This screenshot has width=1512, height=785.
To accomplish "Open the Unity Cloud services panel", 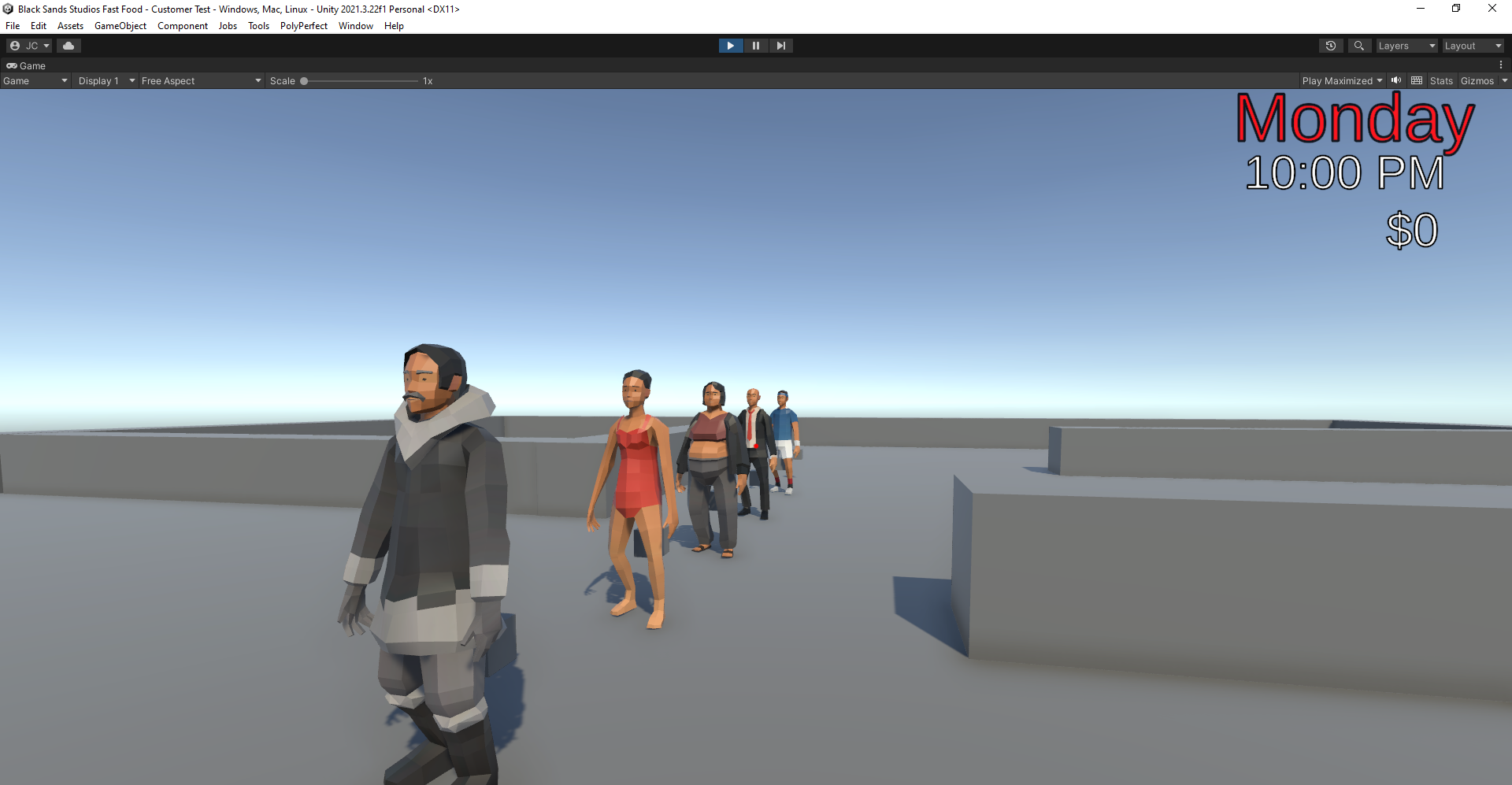I will point(69,46).
